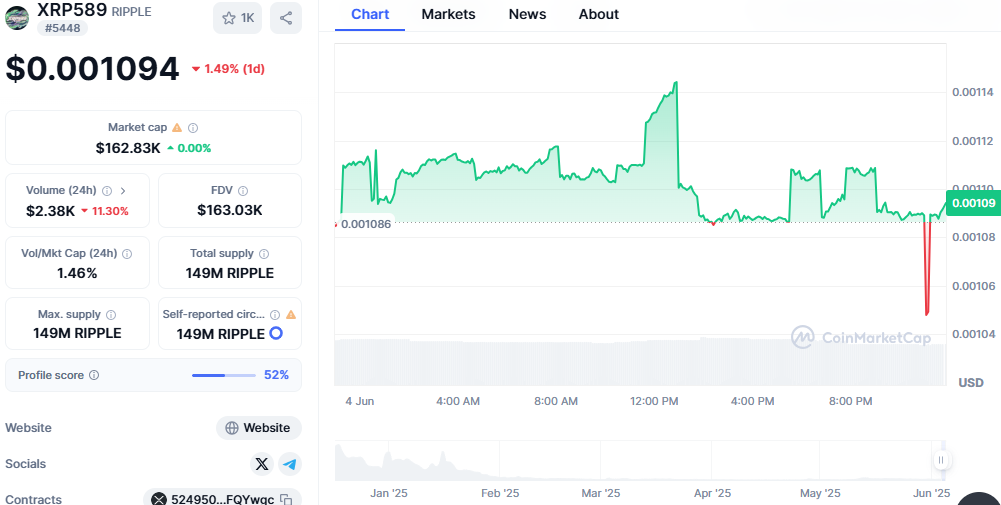Click the 12:00 PM time axis label

tap(654, 402)
